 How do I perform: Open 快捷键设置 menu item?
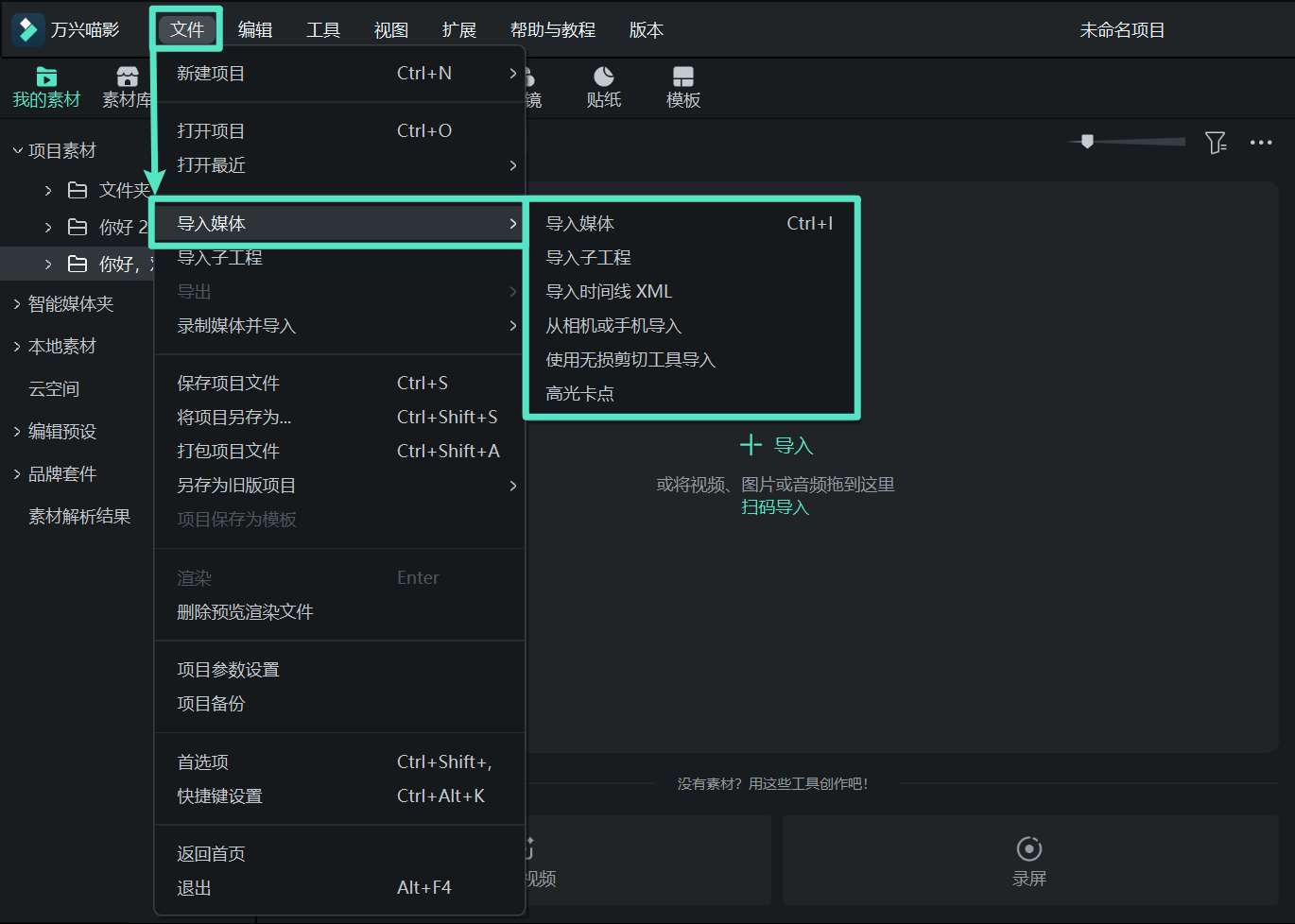click(339, 796)
